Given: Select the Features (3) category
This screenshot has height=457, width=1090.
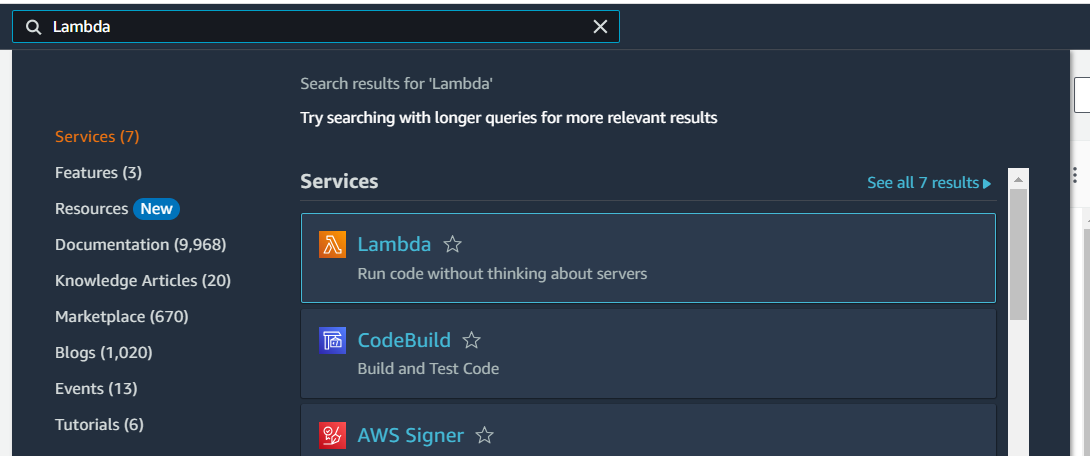Looking at the screenshot, I should pyautogui.click(x=98, y=172).
